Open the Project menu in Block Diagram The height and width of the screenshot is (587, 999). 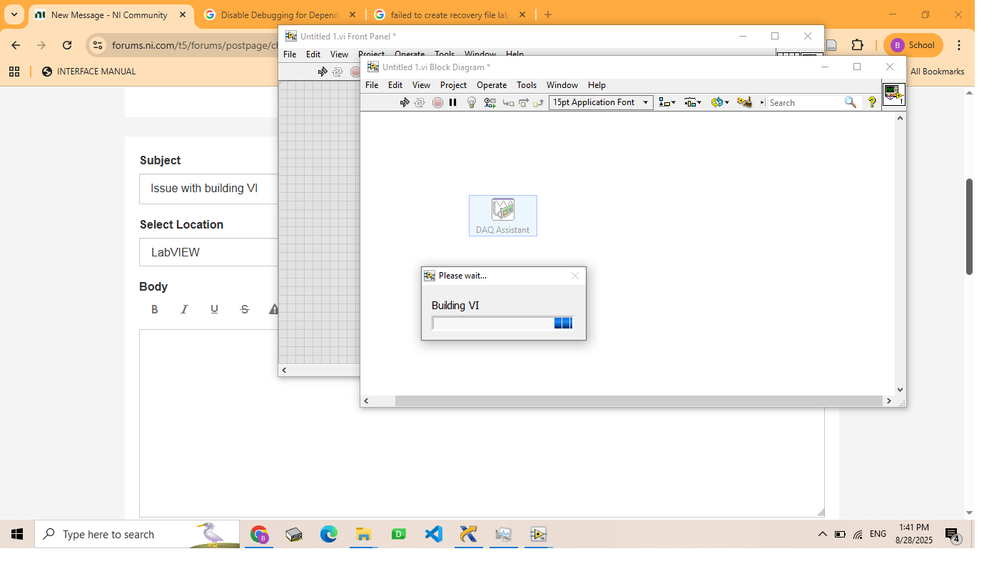(453, 85)
